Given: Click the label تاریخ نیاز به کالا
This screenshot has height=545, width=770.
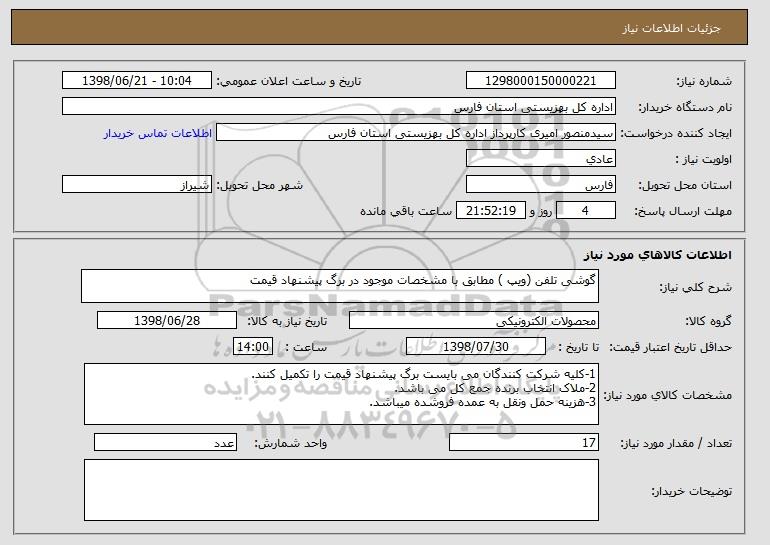Looking at the screenshot, I should tap(287, 321).
